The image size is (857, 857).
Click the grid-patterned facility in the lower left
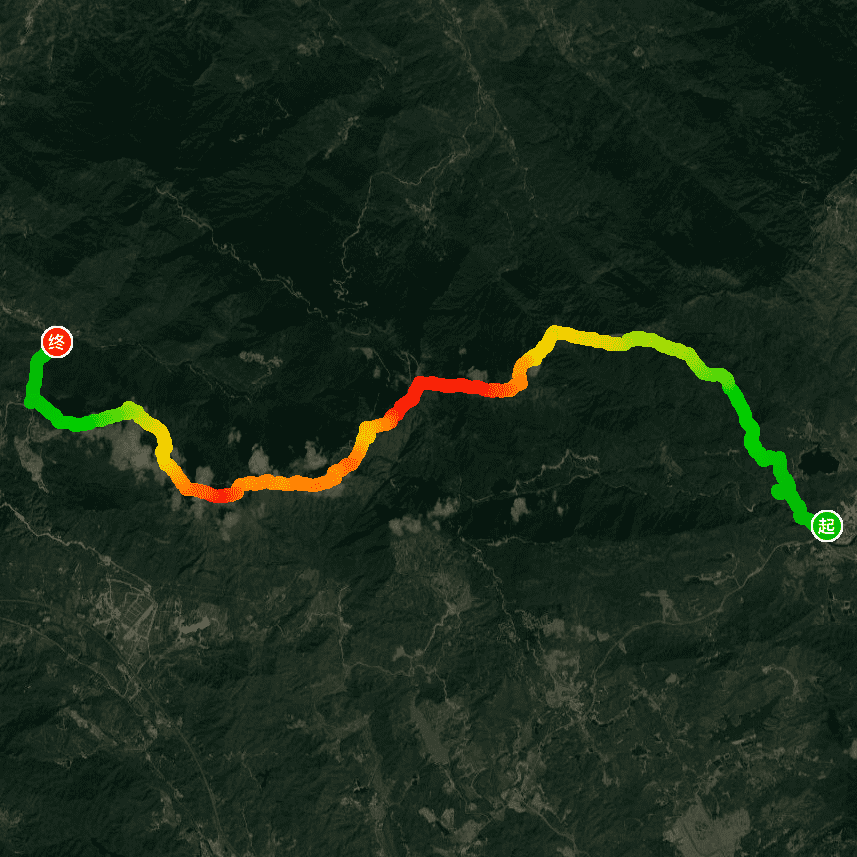127,608
